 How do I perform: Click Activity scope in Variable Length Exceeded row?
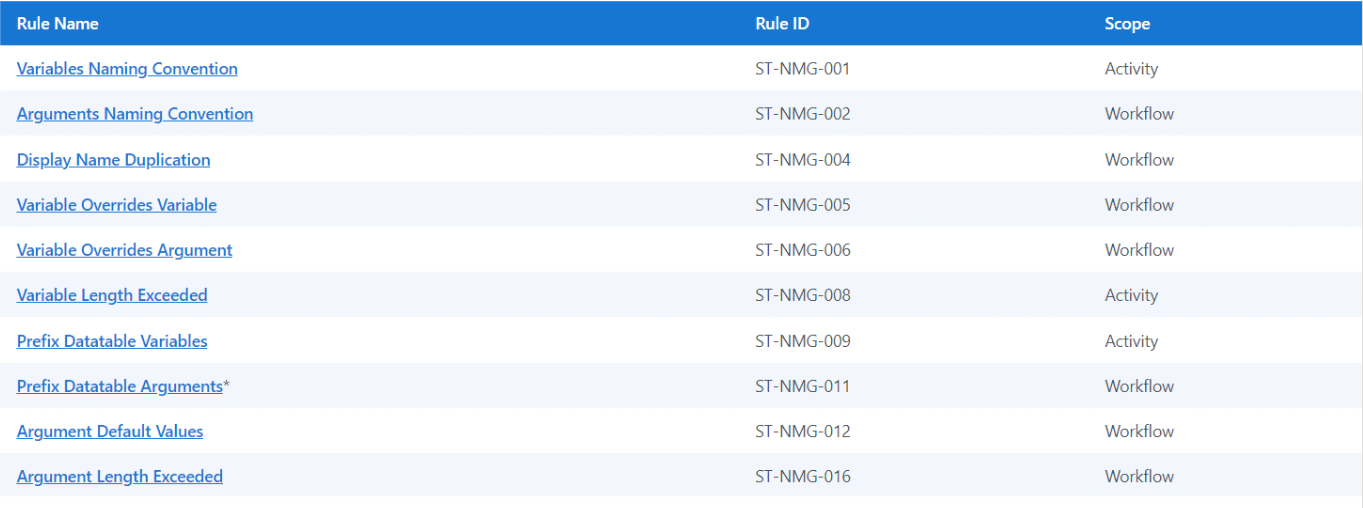click(x=1131, y=295)
